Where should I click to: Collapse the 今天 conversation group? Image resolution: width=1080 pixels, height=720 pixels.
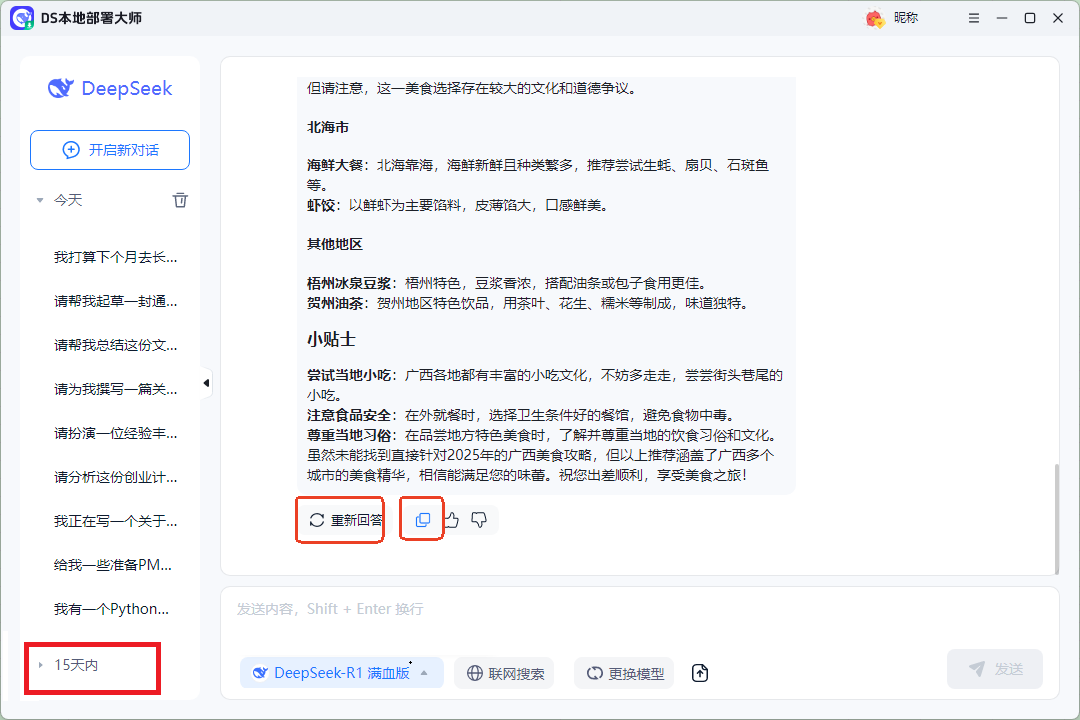pyautogui.click(x=40, y=200)
